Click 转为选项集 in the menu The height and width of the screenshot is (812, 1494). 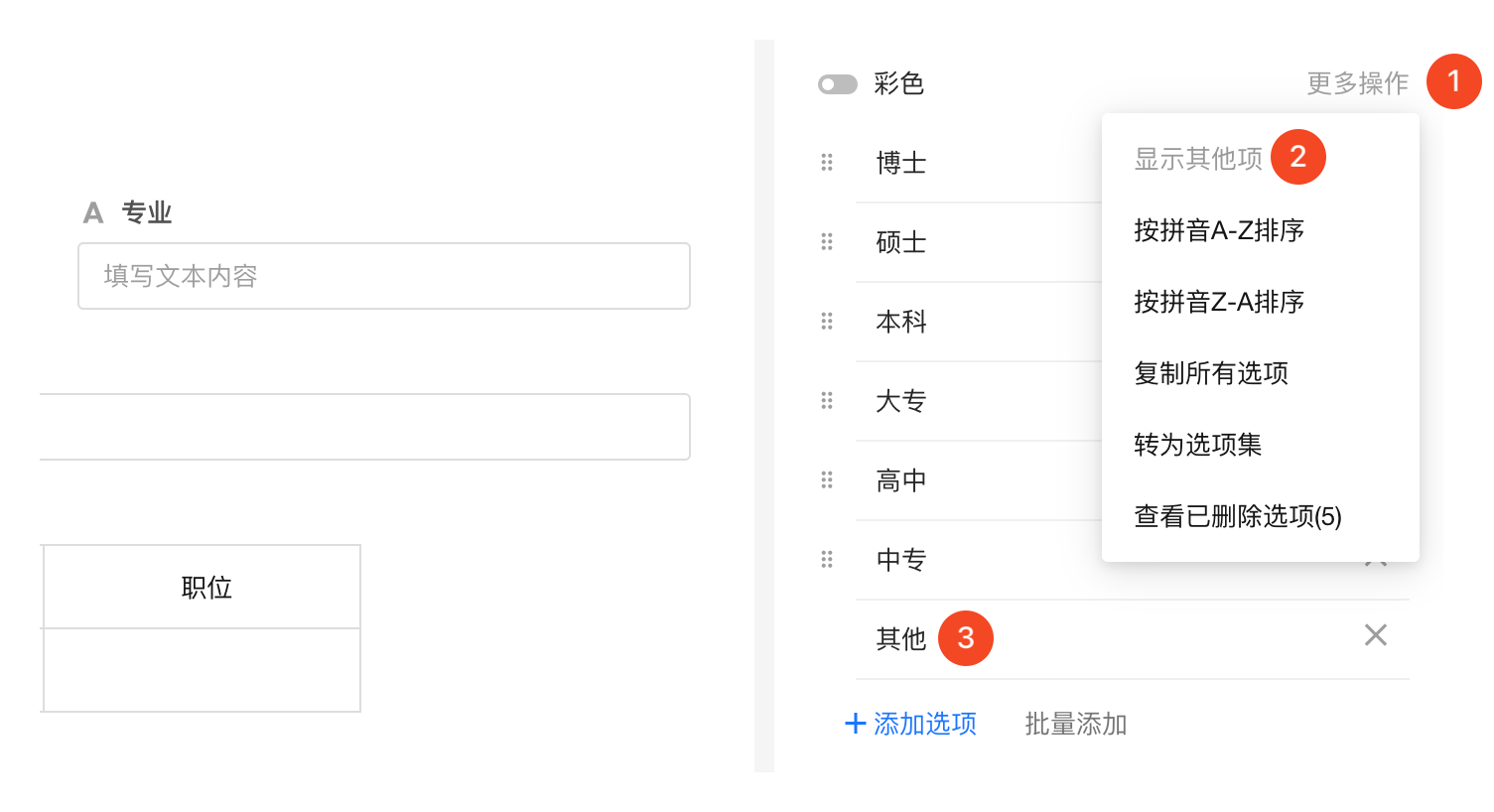pos(1198,445)
